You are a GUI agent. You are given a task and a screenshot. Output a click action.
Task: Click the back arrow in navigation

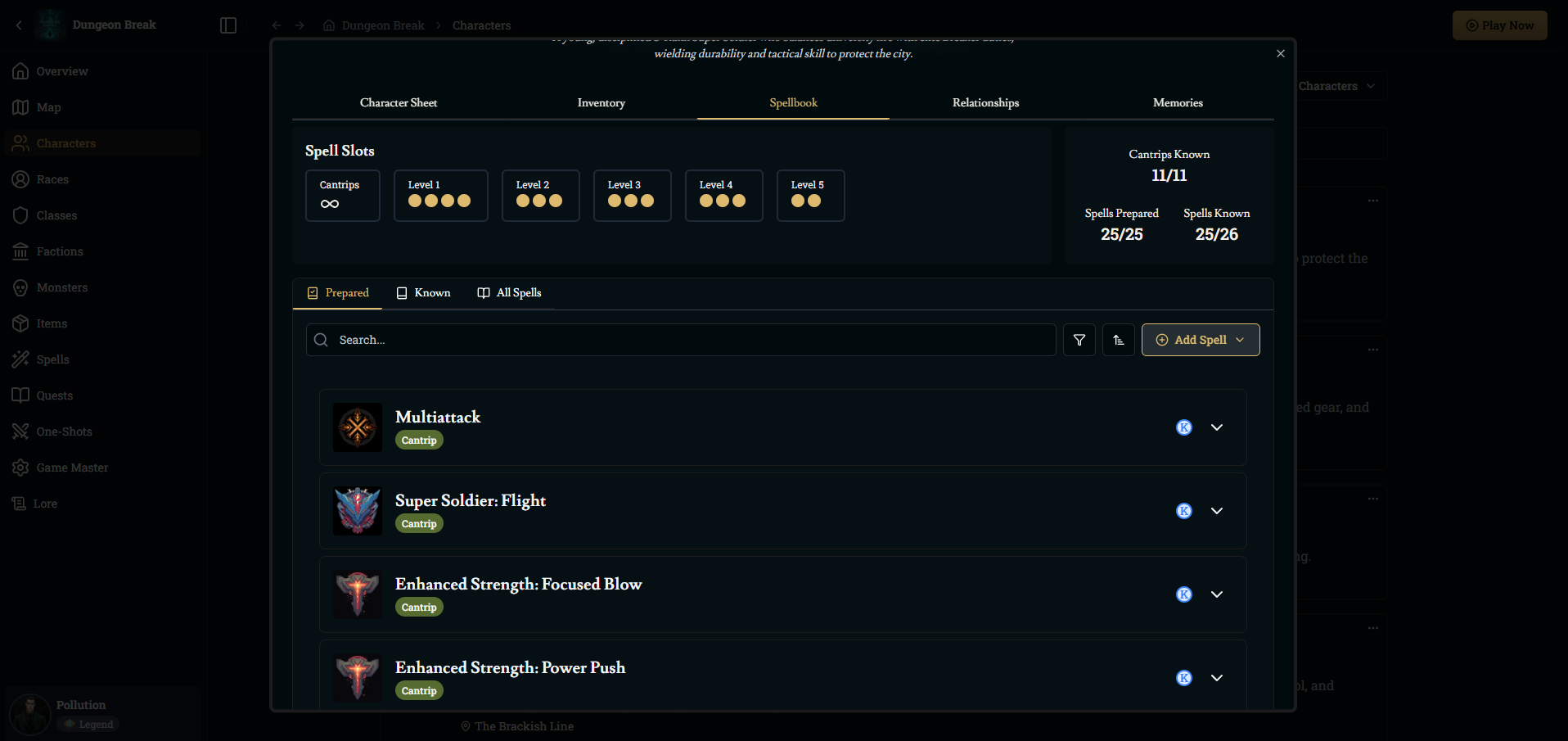tap(277, 25)
